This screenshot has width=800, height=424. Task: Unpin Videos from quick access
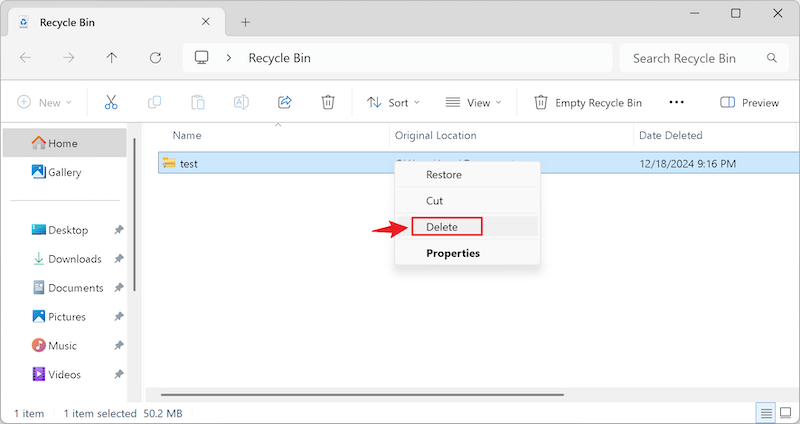click(x=118, y=375)
